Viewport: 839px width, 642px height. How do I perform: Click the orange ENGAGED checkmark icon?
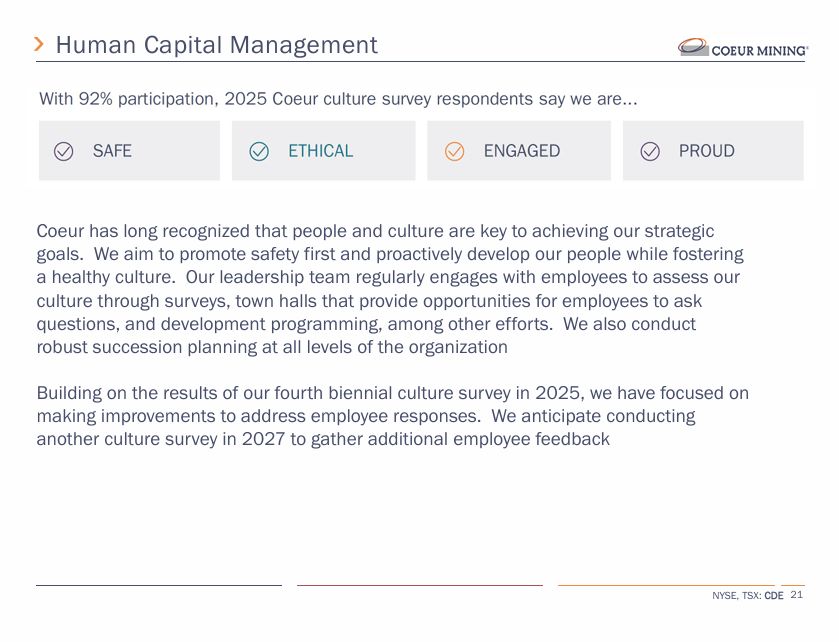(x=454, y=151)
